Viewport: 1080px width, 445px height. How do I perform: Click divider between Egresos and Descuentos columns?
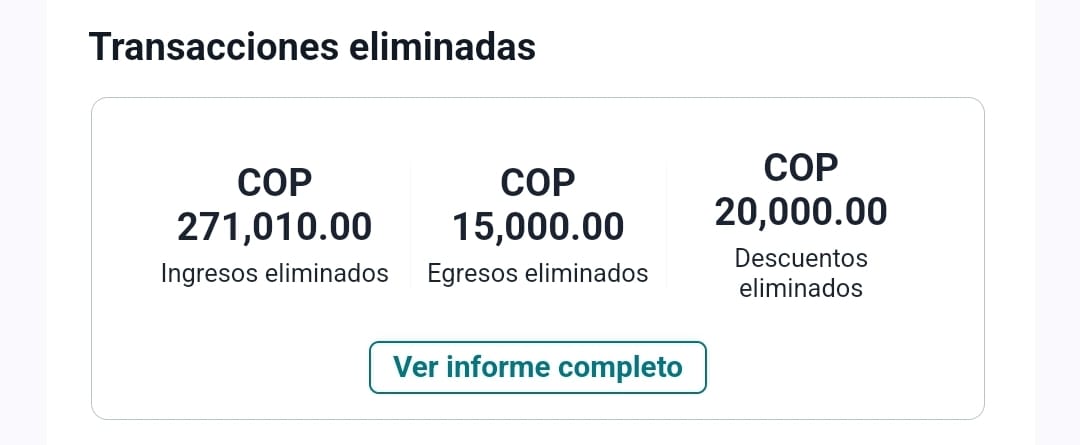(x=667, y=227)
